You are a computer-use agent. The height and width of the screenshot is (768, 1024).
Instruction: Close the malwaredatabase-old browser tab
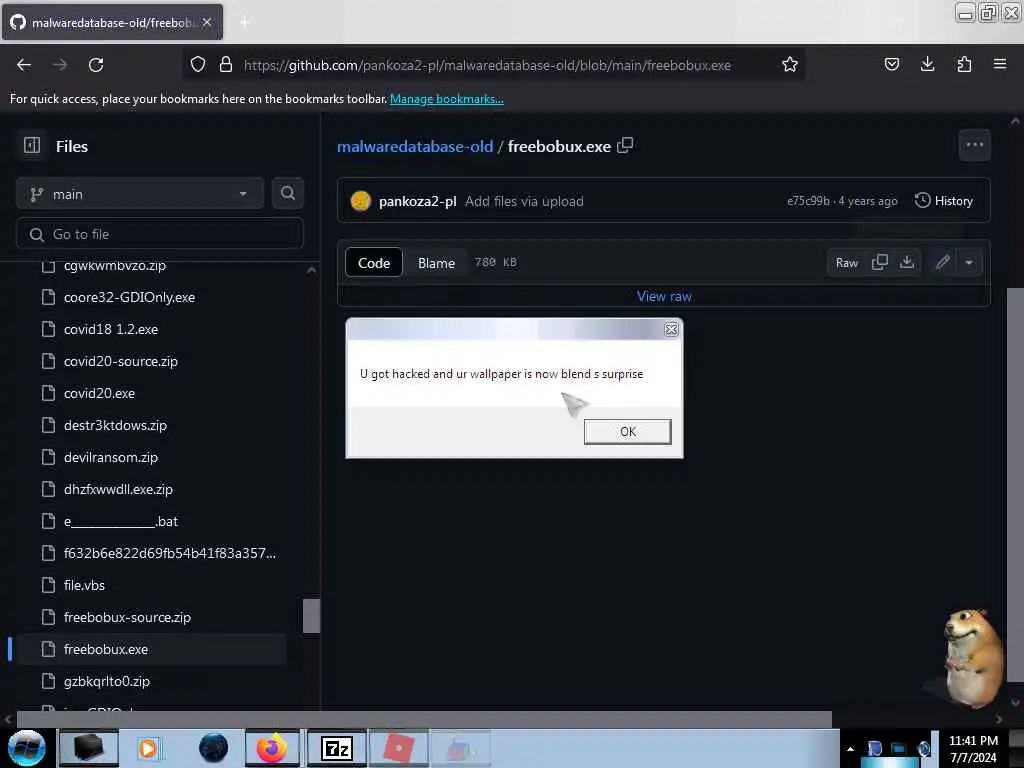[207, 22]
